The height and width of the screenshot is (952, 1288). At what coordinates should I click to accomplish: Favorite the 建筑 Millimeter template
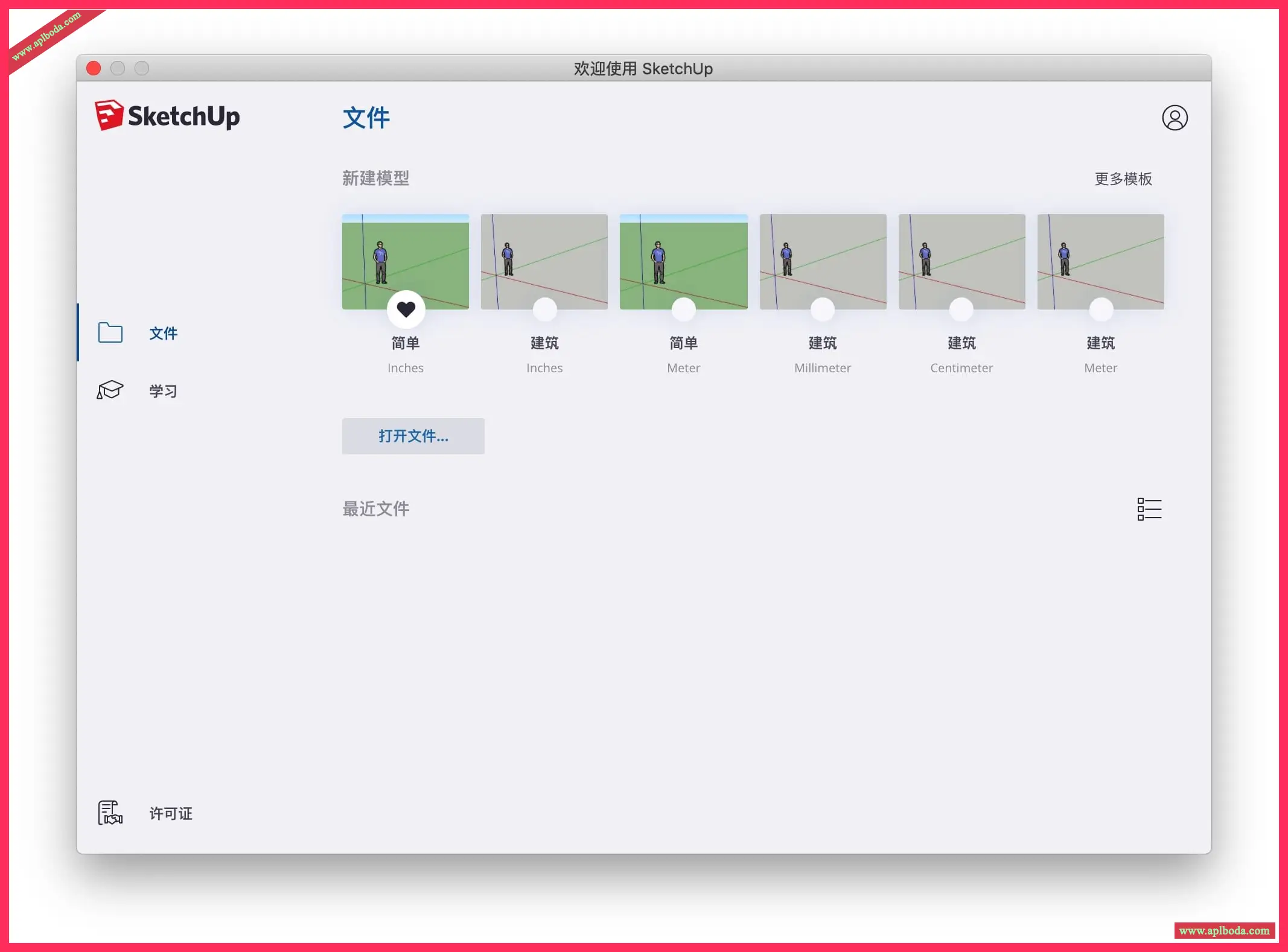822,309
